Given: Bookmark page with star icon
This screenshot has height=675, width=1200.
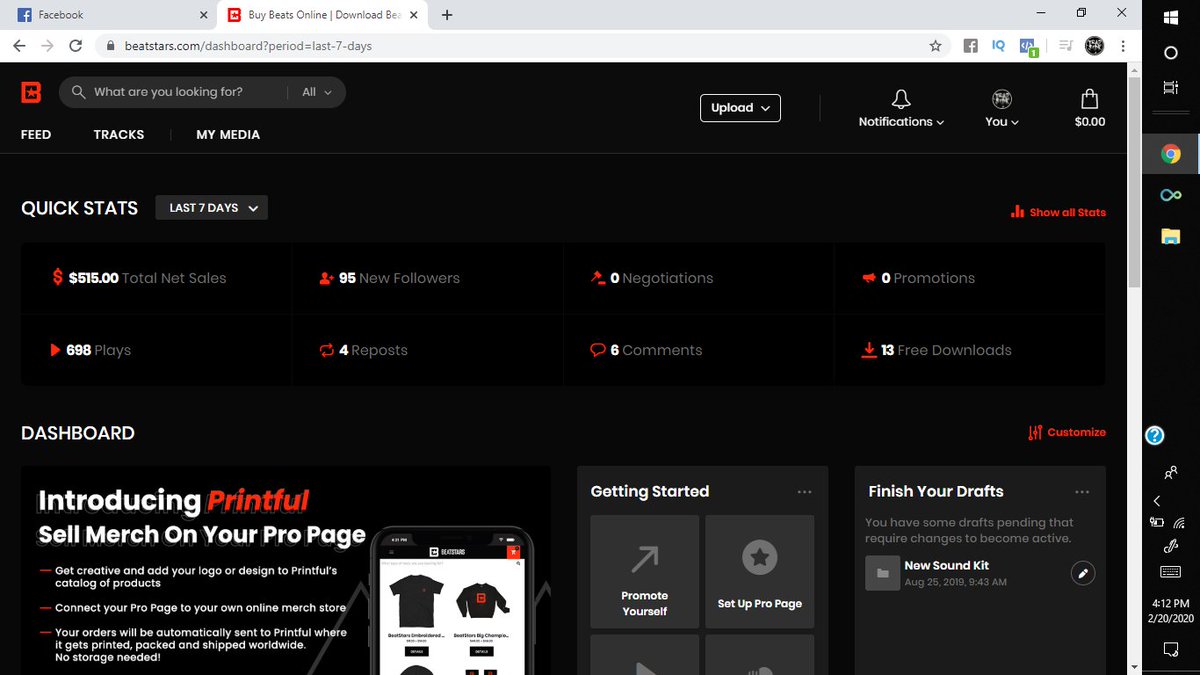Looking at the screenshot, I should click(935, 45).
